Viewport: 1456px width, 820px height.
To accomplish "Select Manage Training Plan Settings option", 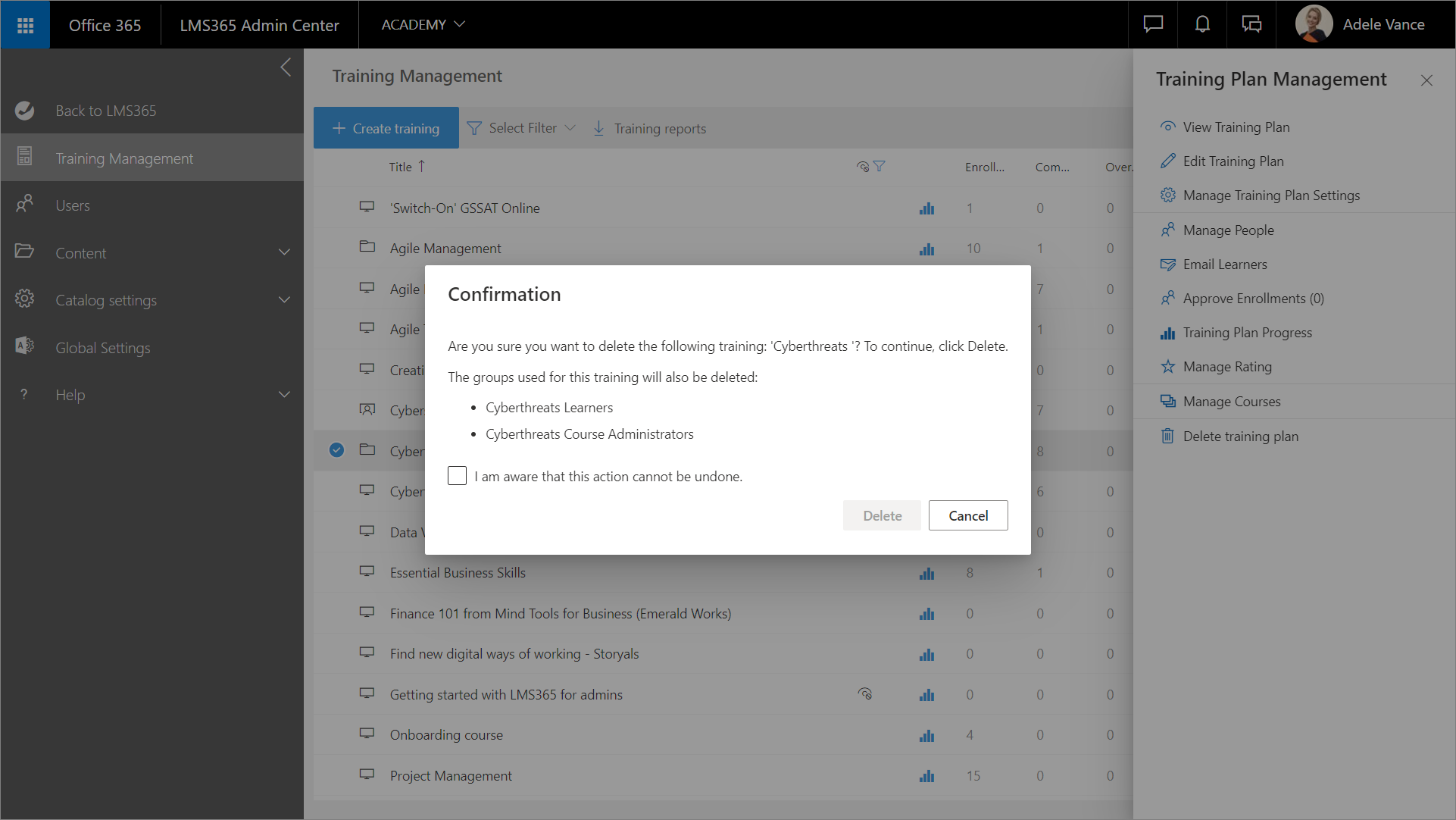I will pos(1271,196).
